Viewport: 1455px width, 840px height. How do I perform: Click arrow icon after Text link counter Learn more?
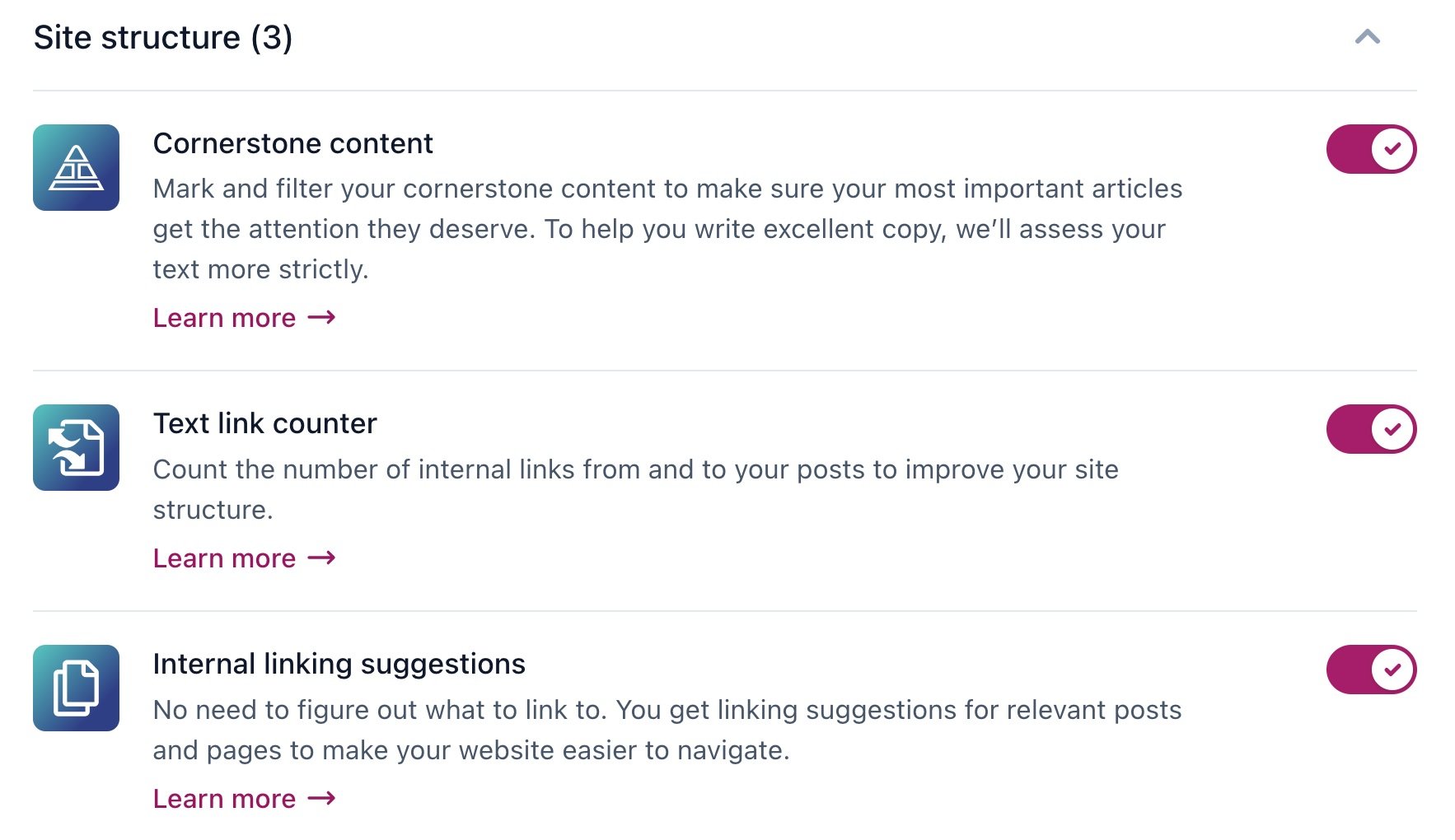pyautogui.click(x=321, y=558)
